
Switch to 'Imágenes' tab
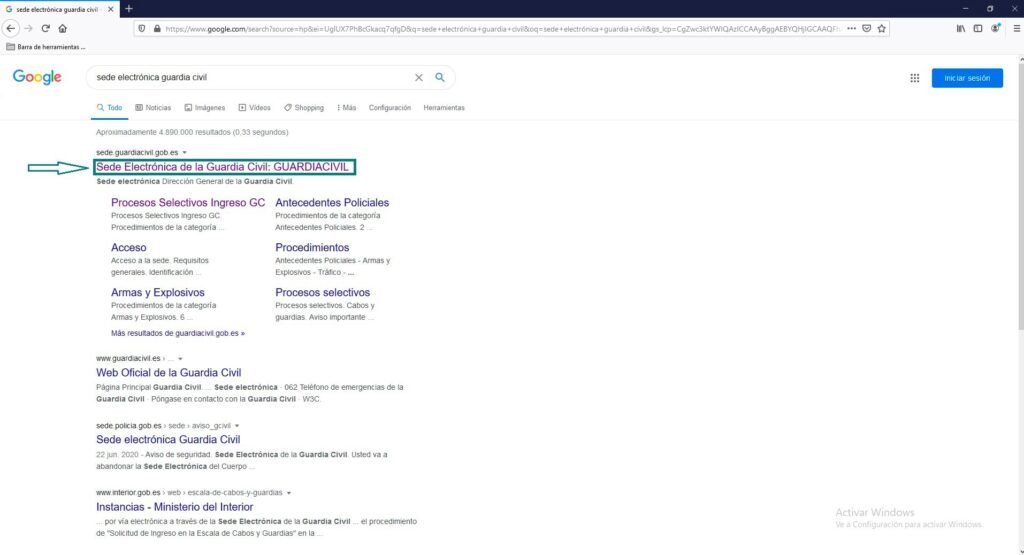pos(204,108)
